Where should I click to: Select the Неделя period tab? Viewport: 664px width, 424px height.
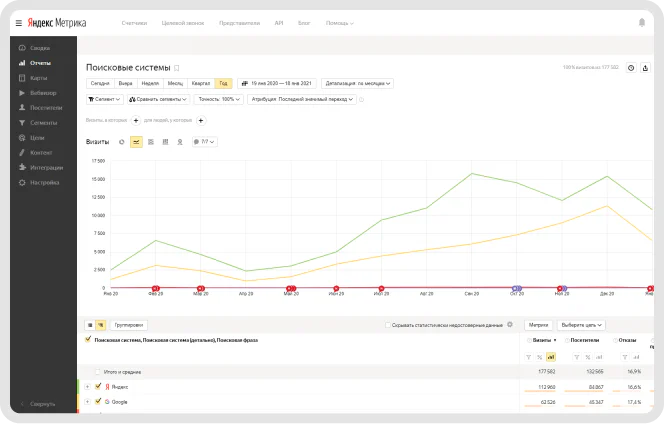point(150,83)
